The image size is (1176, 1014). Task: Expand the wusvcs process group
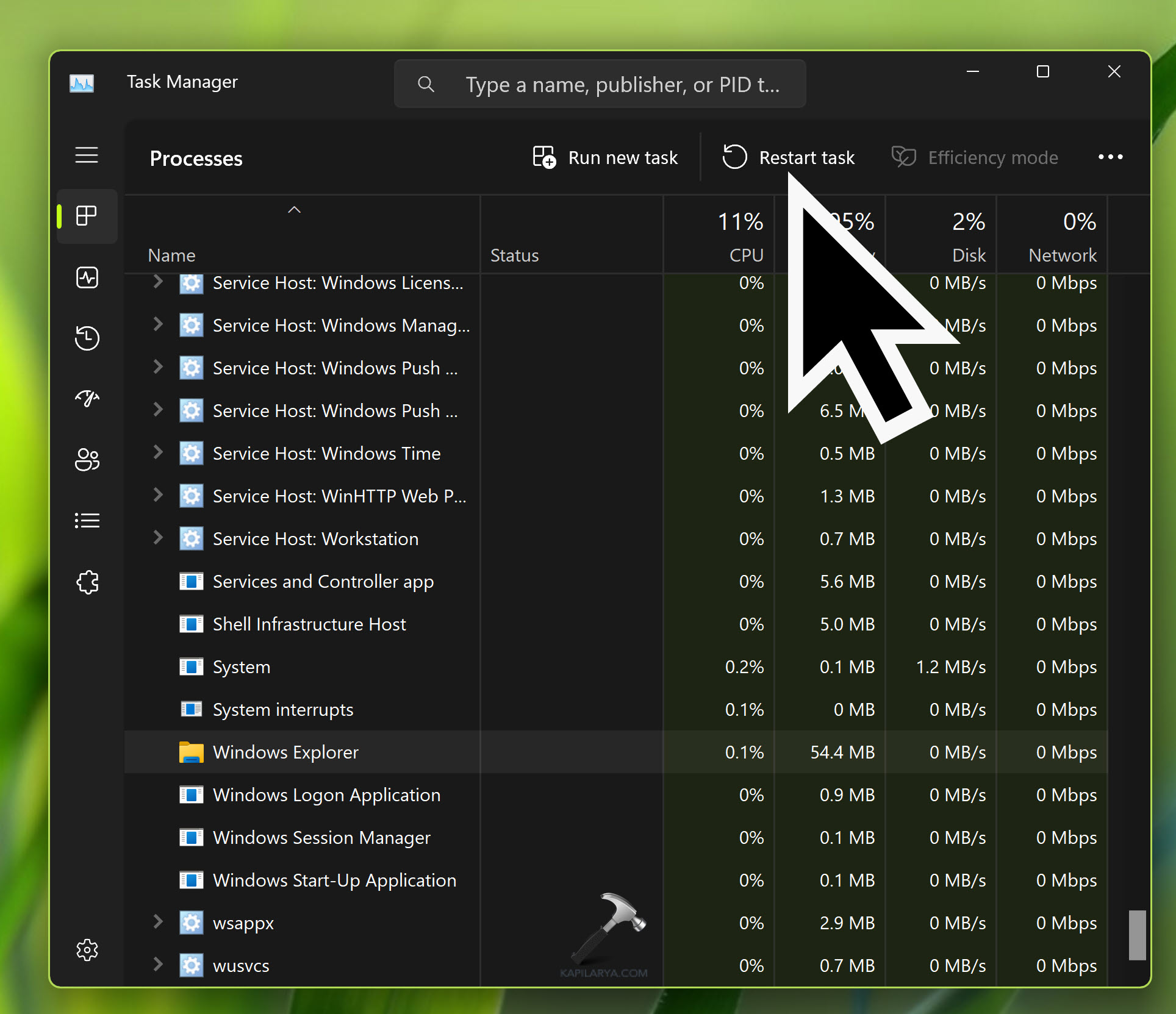click(158, 964)
